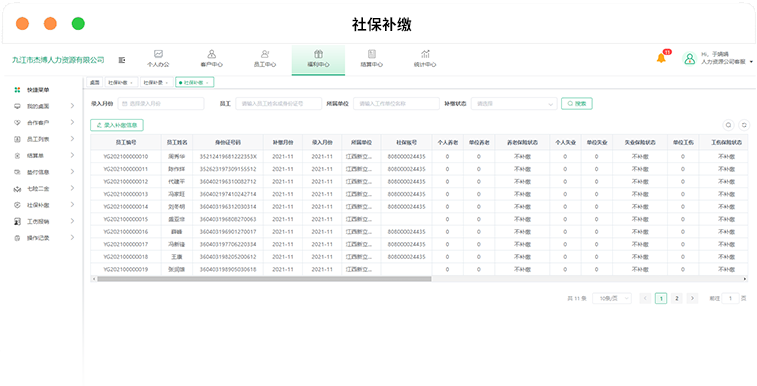757x386 pixels.
Task: Click the 垫付信息 icon in sidebar
Action: tap(17, 172)
